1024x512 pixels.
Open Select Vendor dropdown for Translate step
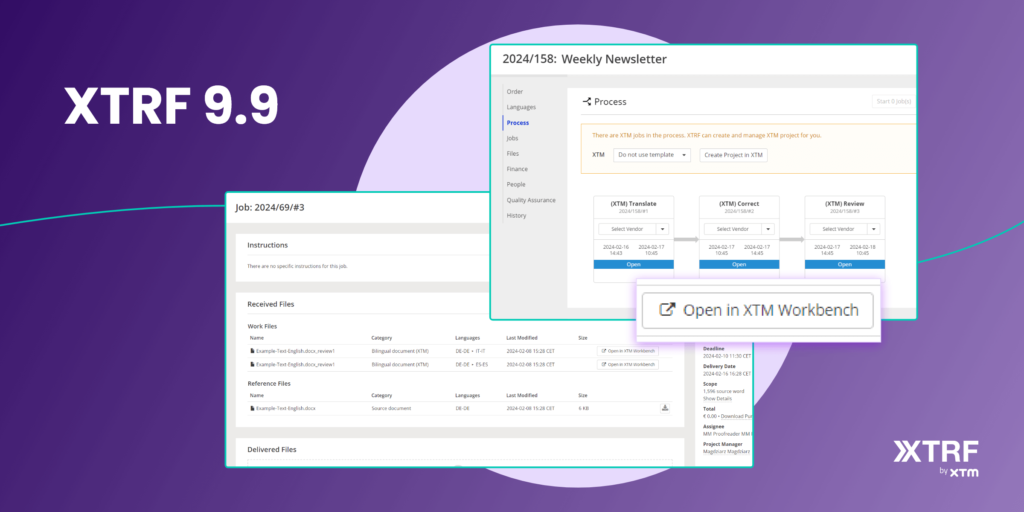click(662, 229)
